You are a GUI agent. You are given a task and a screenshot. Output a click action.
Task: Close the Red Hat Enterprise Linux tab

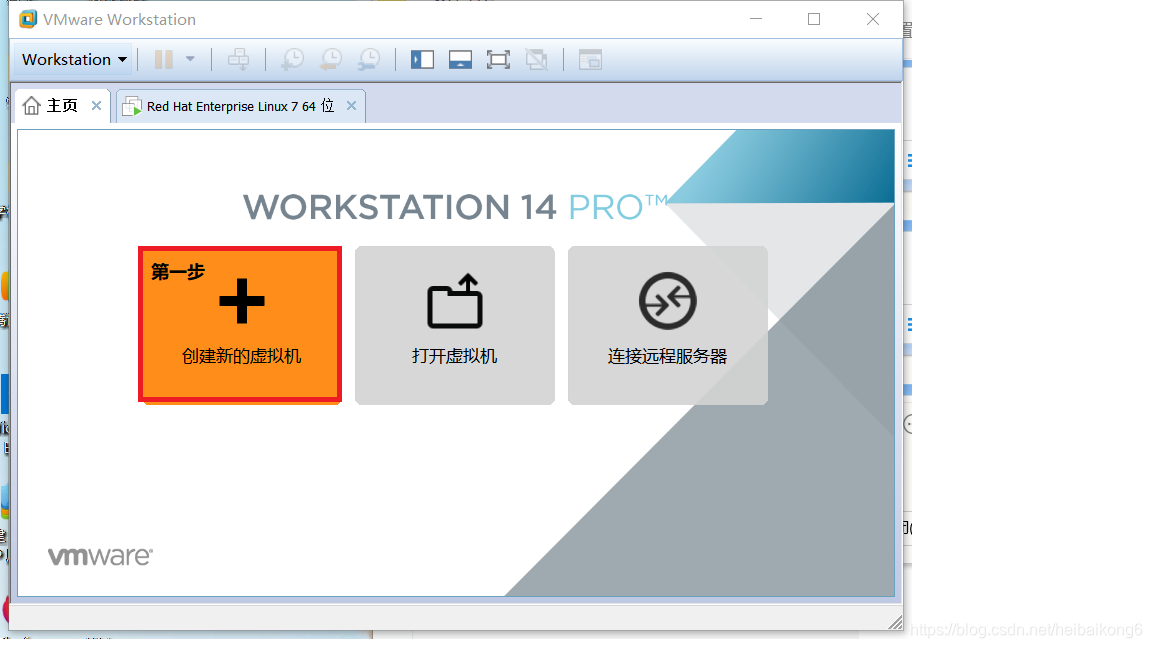pyautogui.click(x=351, y=106)
